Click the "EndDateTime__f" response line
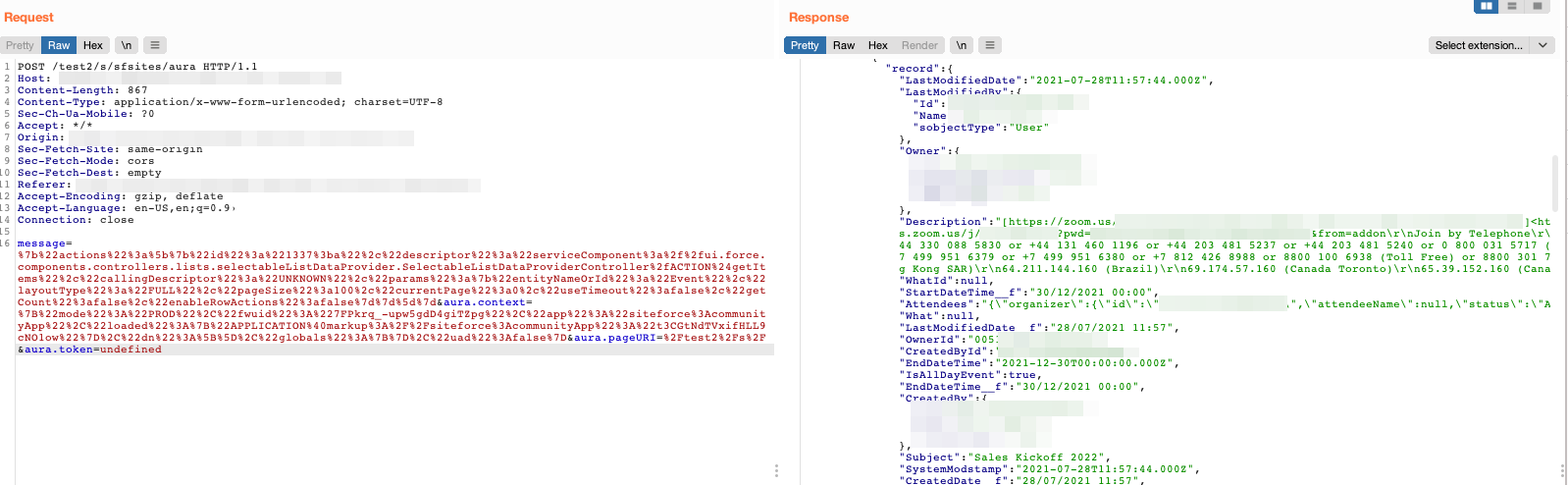The image size is (1568, 485). pos(1022,387)
